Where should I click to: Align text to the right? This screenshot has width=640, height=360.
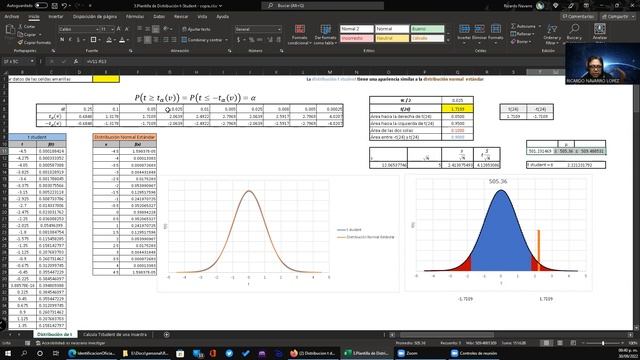pos(156,40)
